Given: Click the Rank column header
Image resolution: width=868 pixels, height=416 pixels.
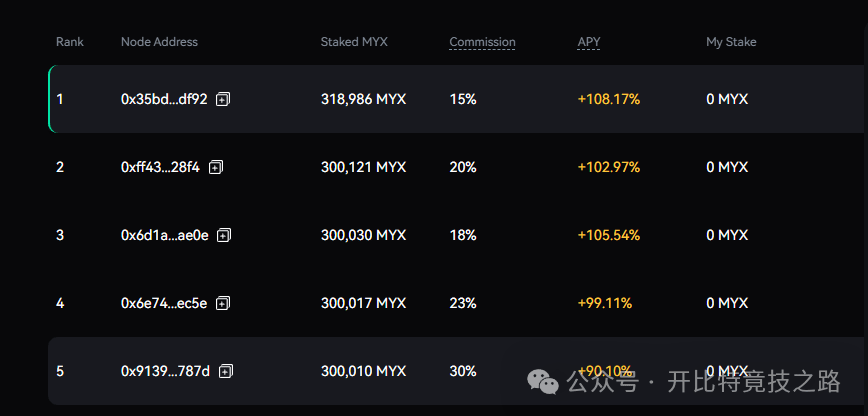Looking at the screenshot, I should pyautogui.click(x=70, y=42).
